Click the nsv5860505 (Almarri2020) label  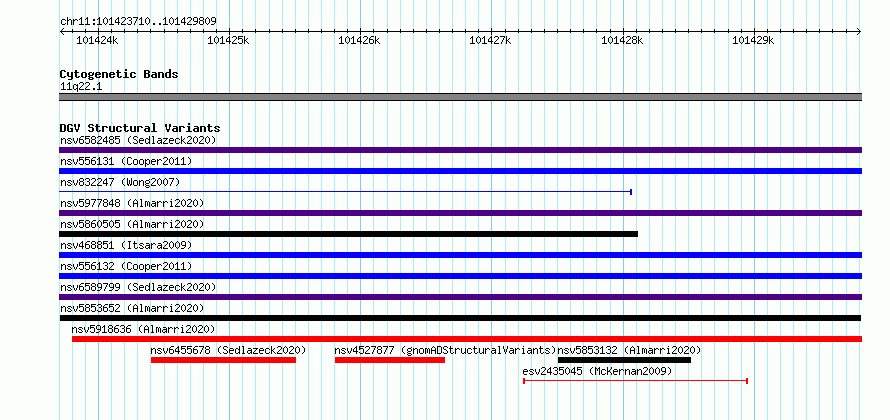132,224
